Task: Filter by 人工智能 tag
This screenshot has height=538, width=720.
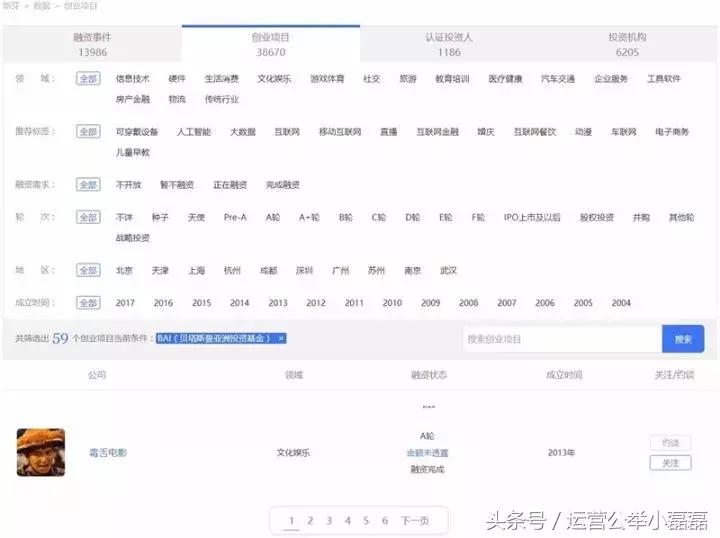Action: (194, 132)
